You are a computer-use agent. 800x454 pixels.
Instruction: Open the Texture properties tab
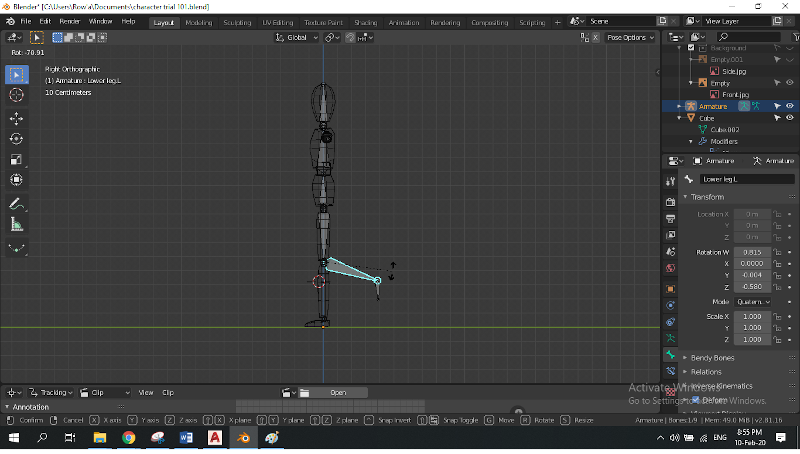point(670,392)
